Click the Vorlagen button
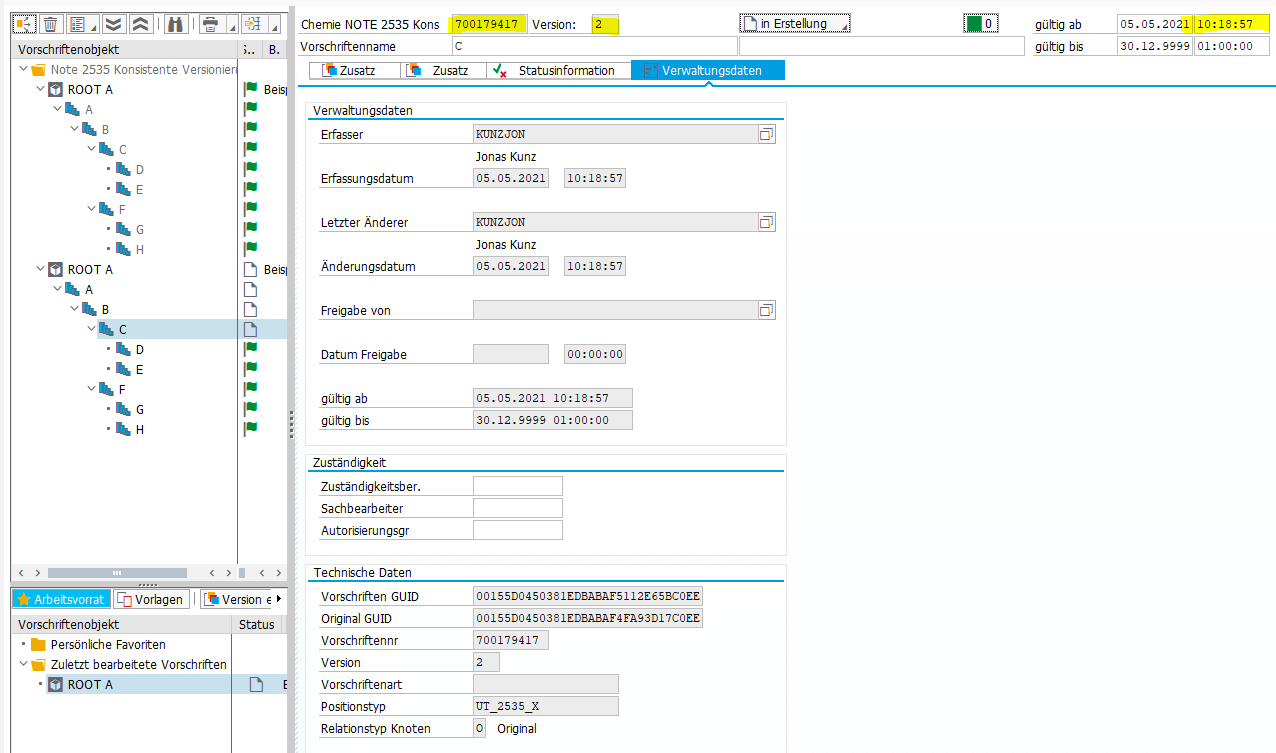The height and width of the screenshot is (753, 1276). click(151, 599)
